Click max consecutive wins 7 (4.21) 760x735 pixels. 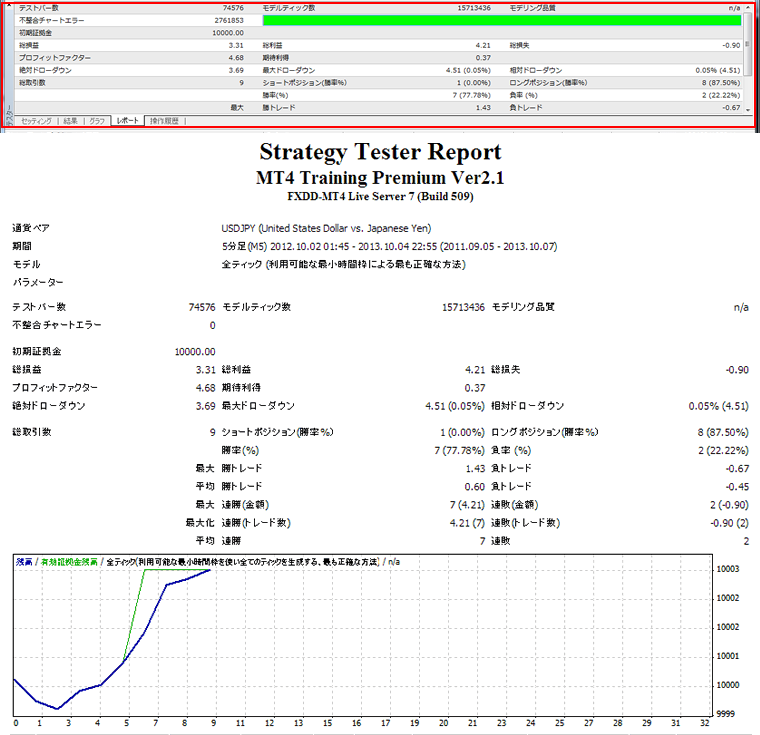467,505
